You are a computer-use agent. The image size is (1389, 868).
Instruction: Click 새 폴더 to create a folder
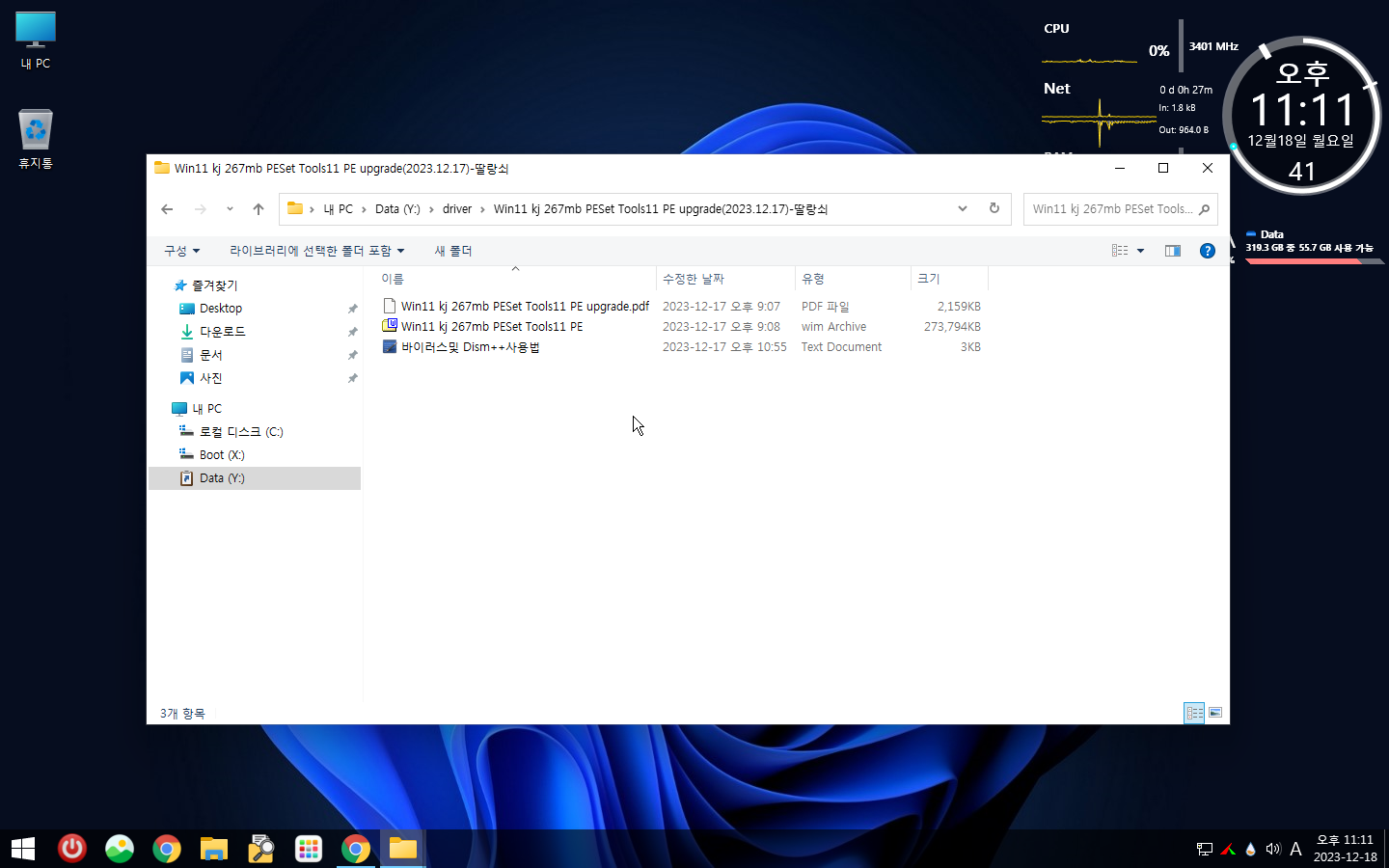(x=452, y=251)
